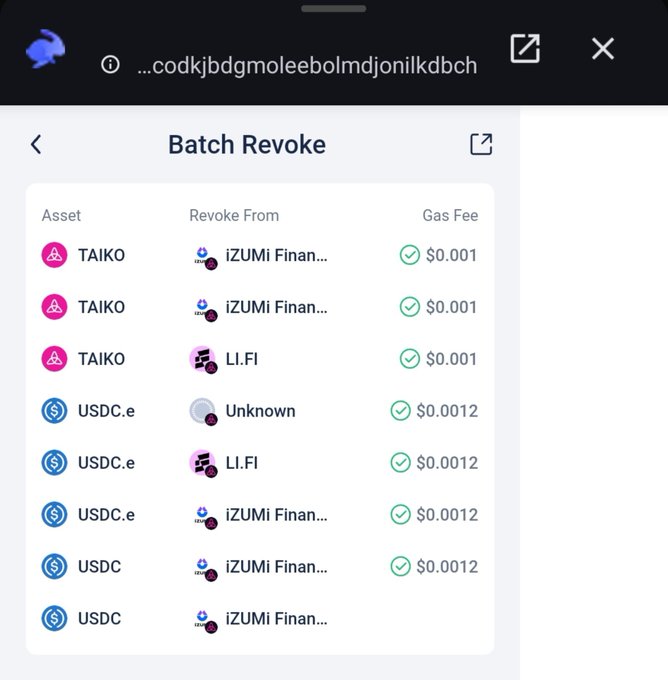Click the LI.FI label in TAIKO row
This screenshot has height=680, width=668.
(242, 359)
